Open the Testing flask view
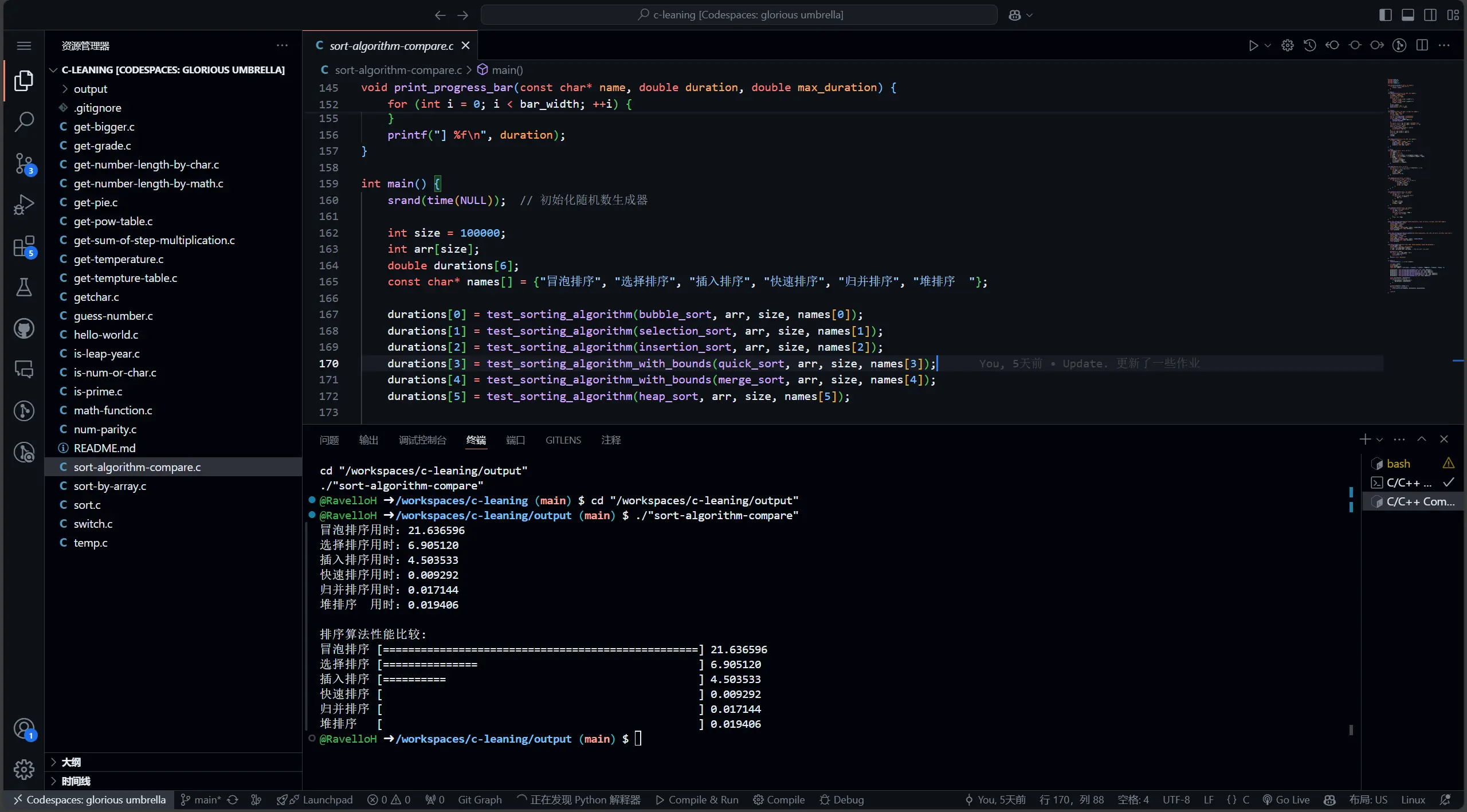This screenshot has width=1467, height=812. [23, 287]
